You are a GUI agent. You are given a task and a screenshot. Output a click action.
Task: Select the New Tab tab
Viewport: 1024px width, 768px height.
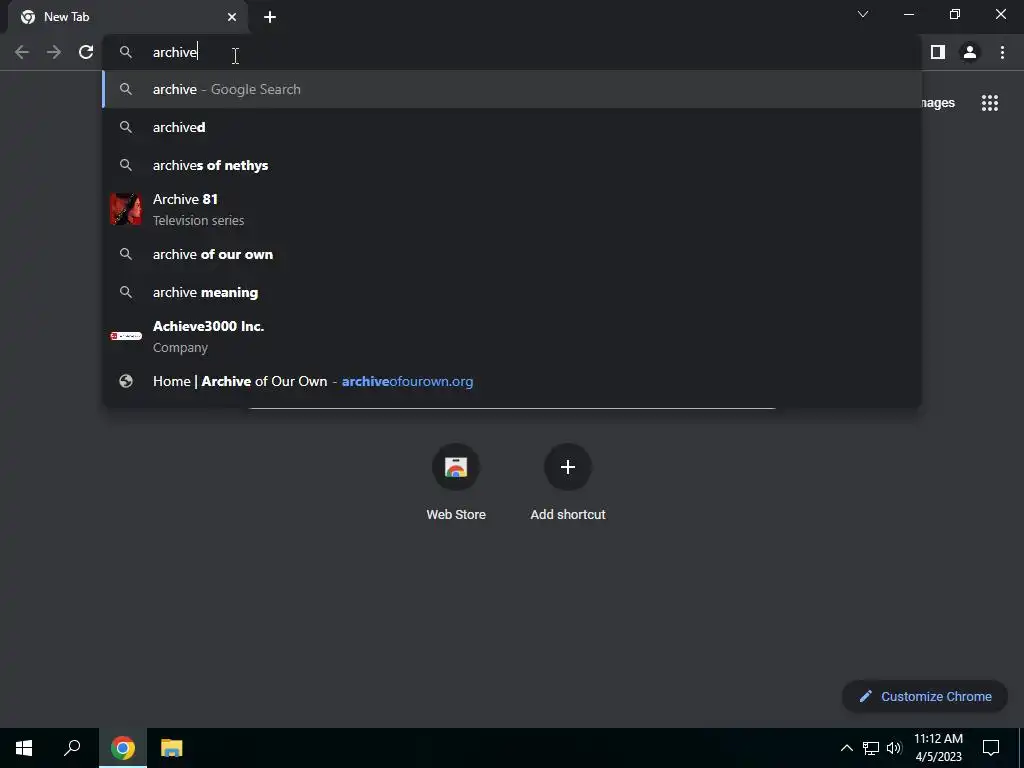(127, 17)
